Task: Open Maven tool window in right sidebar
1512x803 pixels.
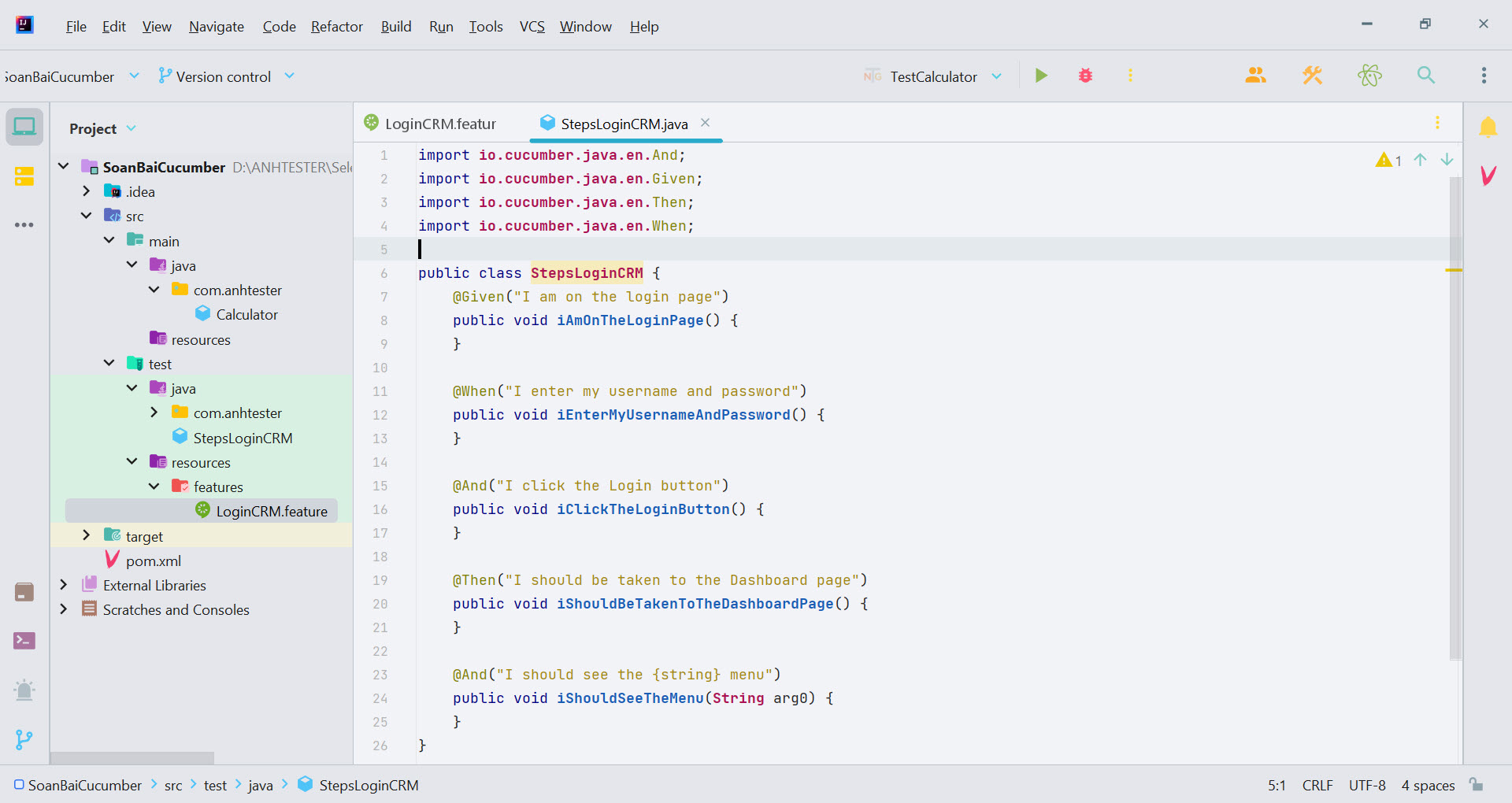Action: pos(1488,175)
